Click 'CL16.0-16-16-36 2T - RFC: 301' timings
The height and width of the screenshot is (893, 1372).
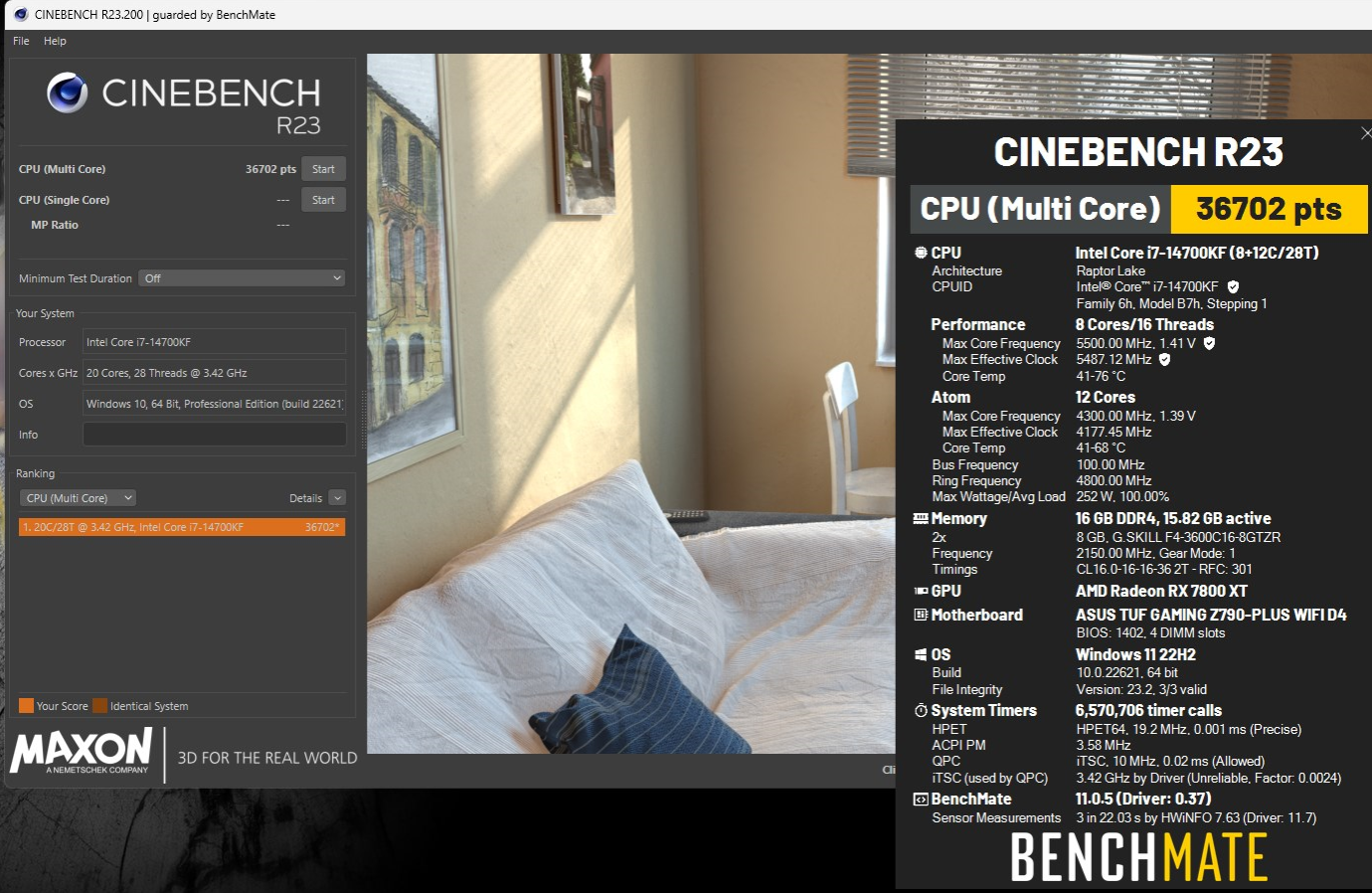[x=1164, y=569]
